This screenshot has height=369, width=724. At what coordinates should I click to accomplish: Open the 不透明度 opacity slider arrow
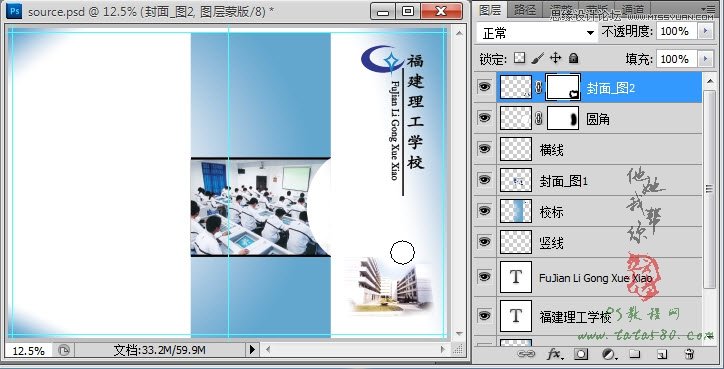click(x=705, y=31)
